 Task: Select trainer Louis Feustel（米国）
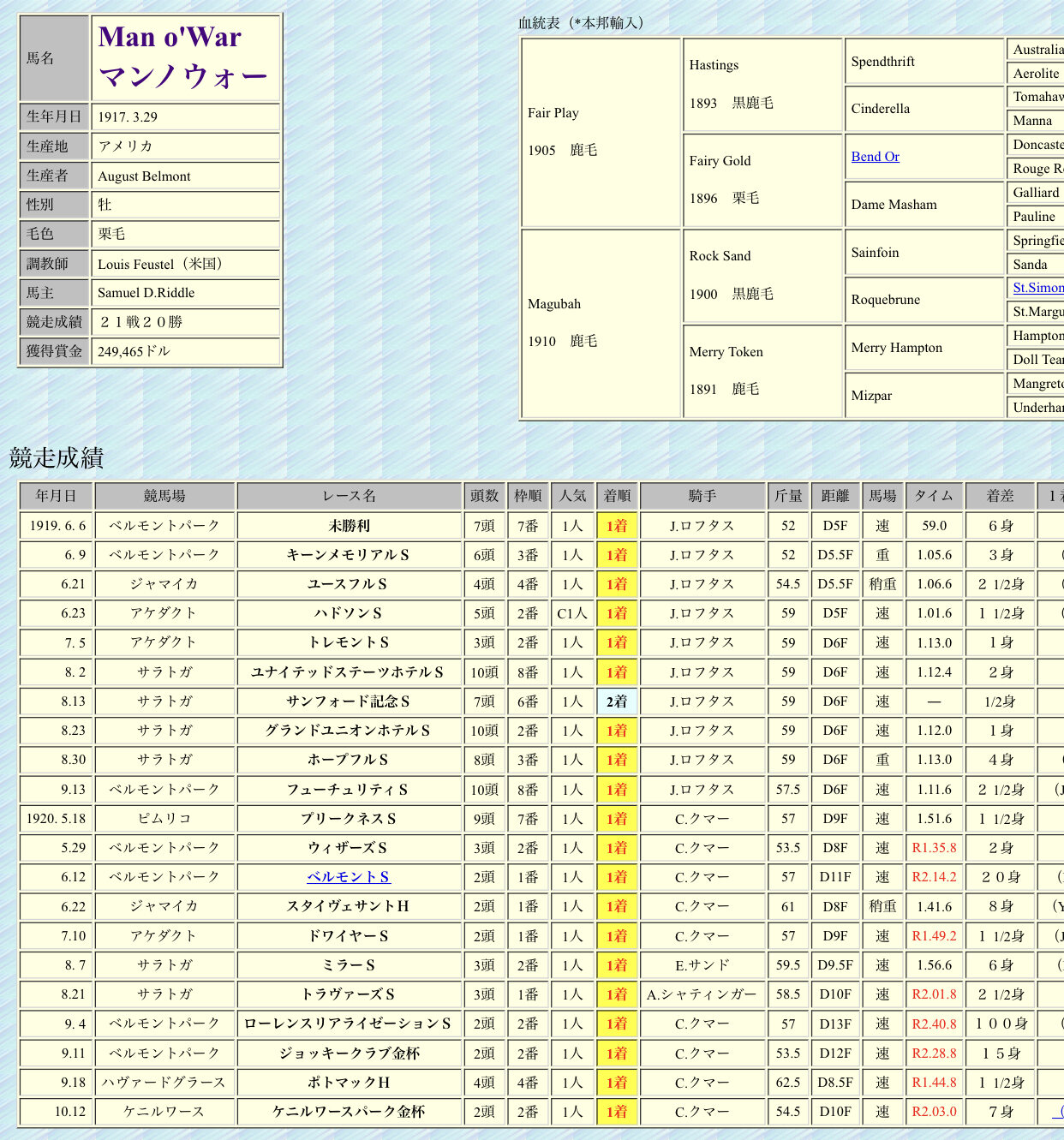point(162,264)
